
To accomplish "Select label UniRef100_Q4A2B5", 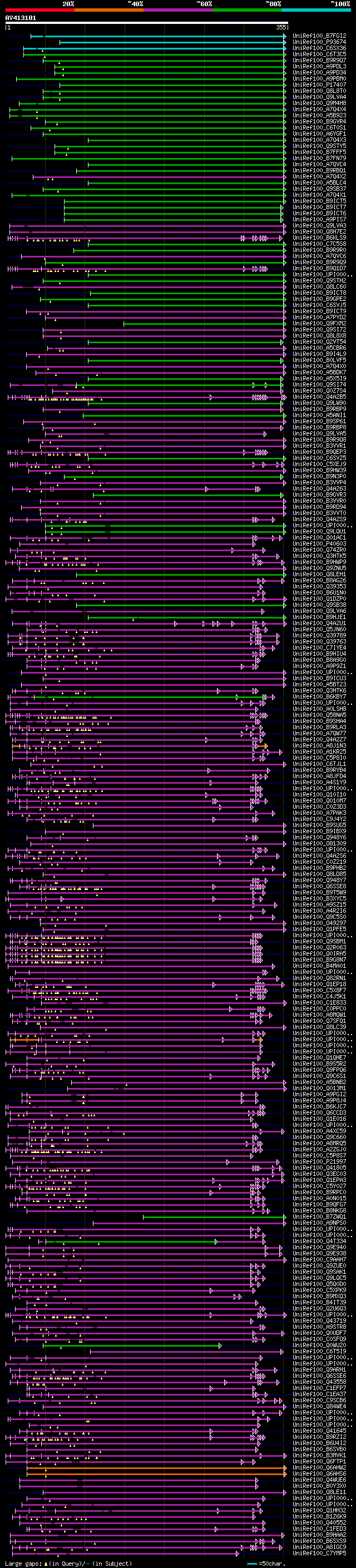I will 319,397.
